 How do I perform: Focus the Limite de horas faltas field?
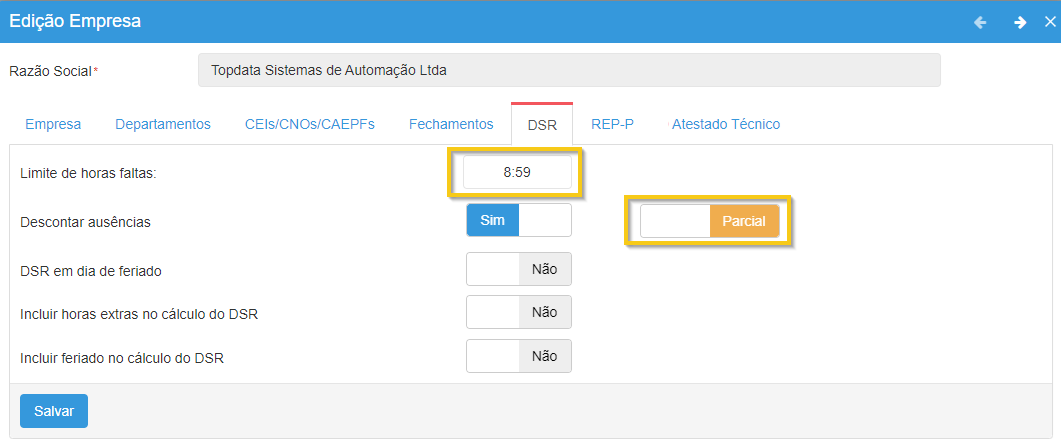(517, 172)
